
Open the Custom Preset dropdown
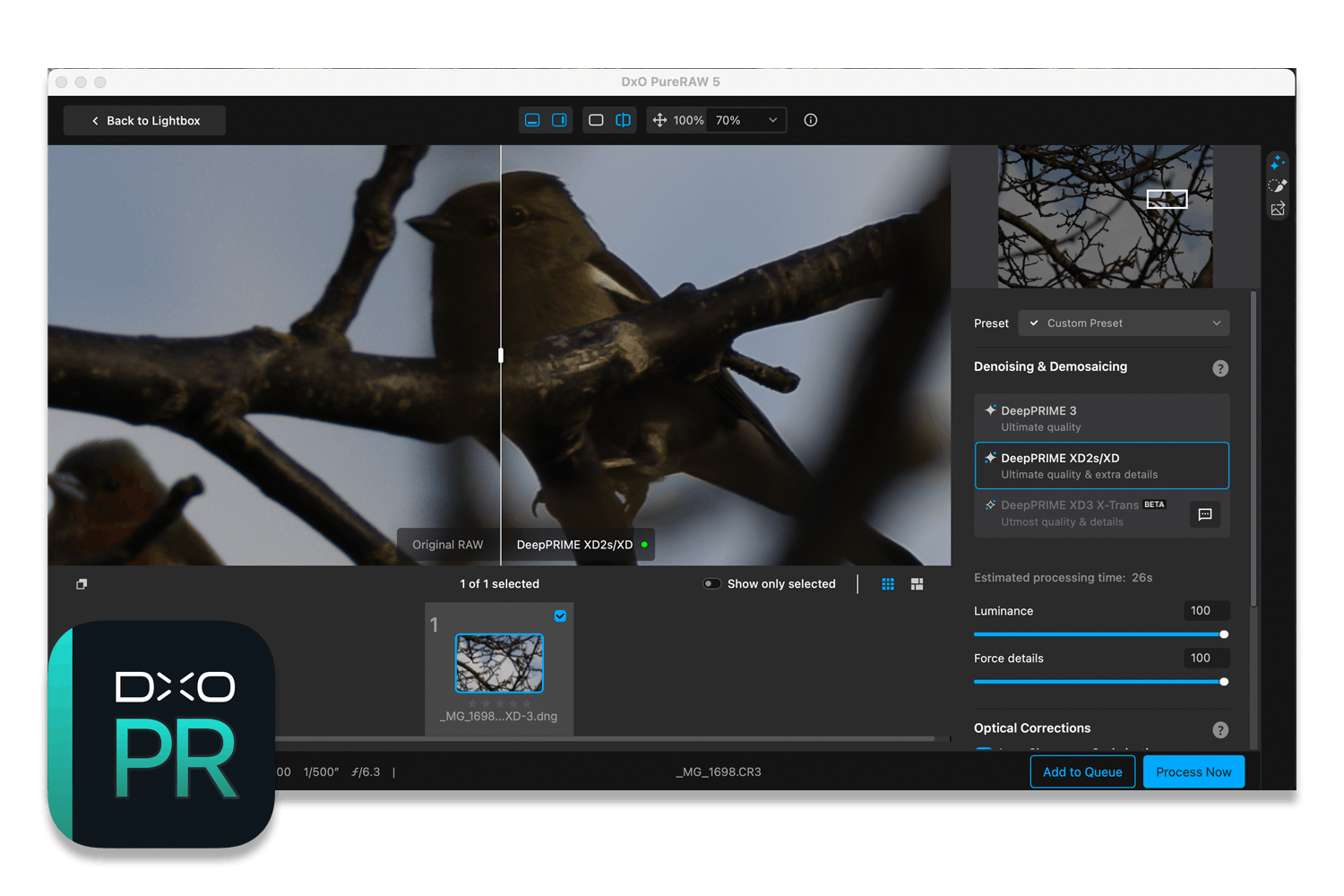coord(1124,323)
